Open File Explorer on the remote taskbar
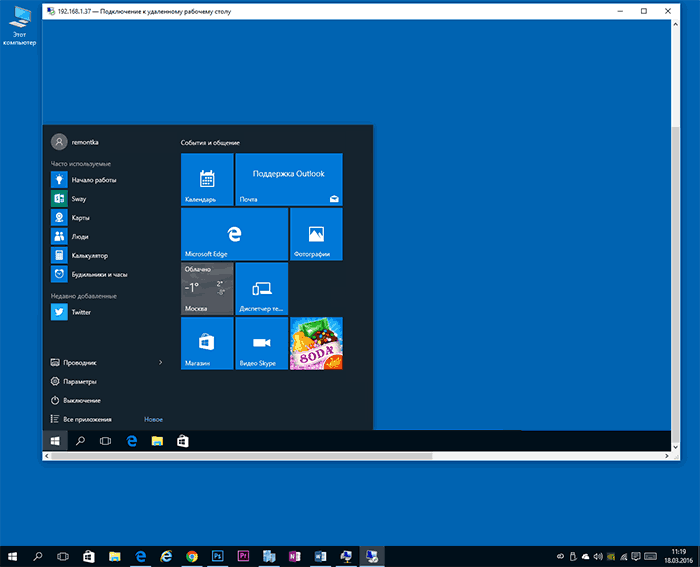This screenshot has height=567, width=700. [157, 441]
